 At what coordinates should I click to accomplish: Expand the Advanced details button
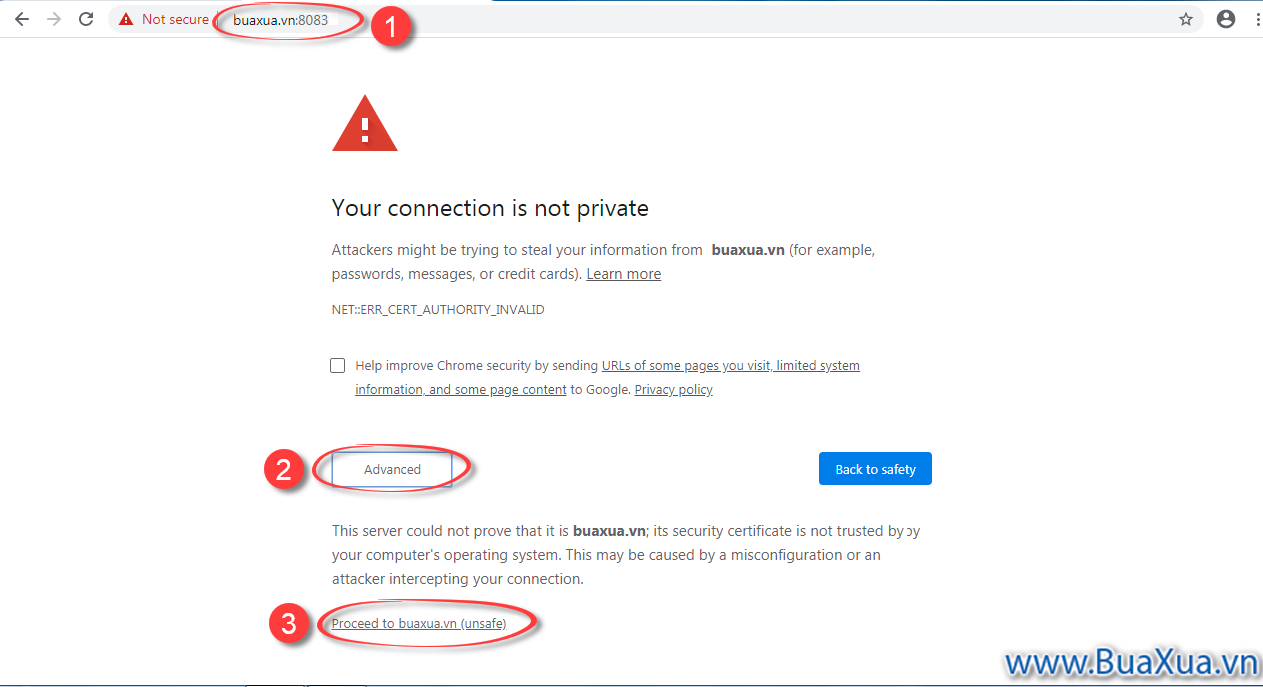pyautogui.click(x=392, y=469)
